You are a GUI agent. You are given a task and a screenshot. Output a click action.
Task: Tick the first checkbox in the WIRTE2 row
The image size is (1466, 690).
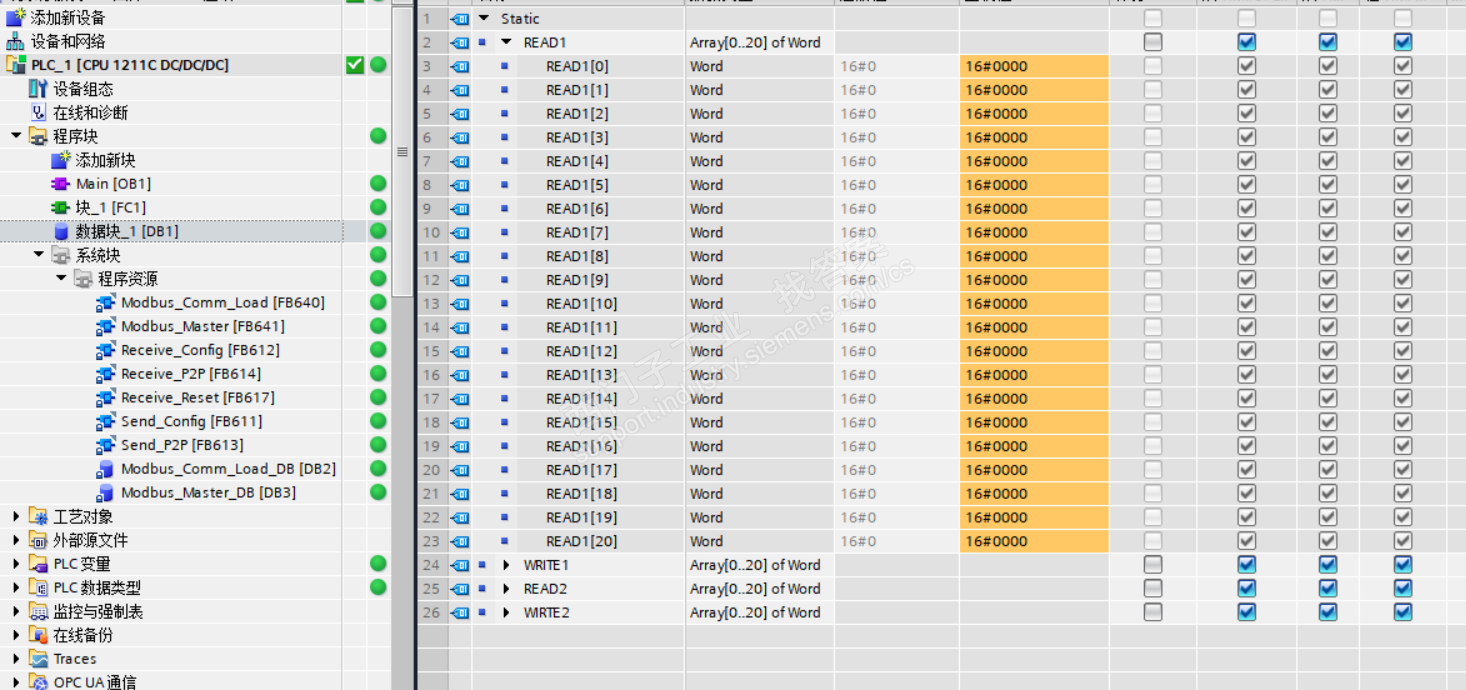[1153, 613]
